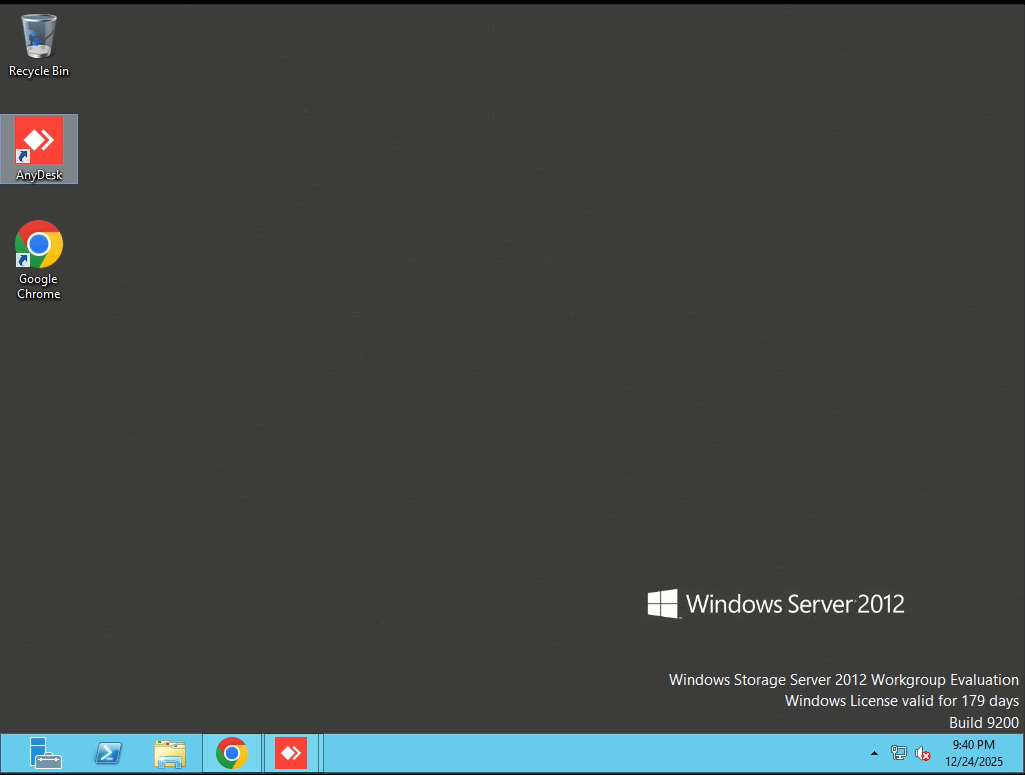The width and height of the screenshot is (1025, 775).
Task: Click the muted volume tray icon
Action: coord(922,754)
